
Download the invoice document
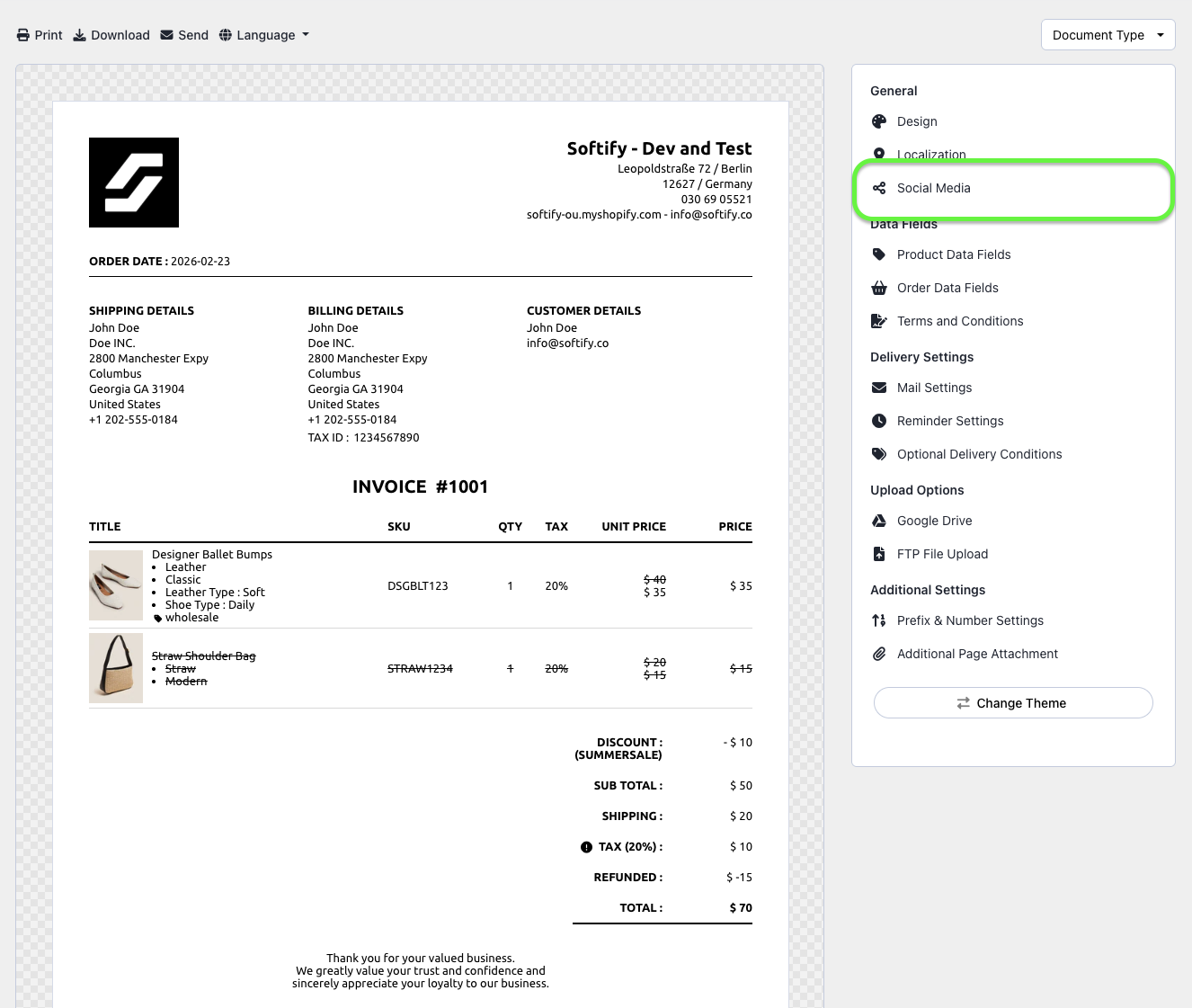[x=111, y=35]
